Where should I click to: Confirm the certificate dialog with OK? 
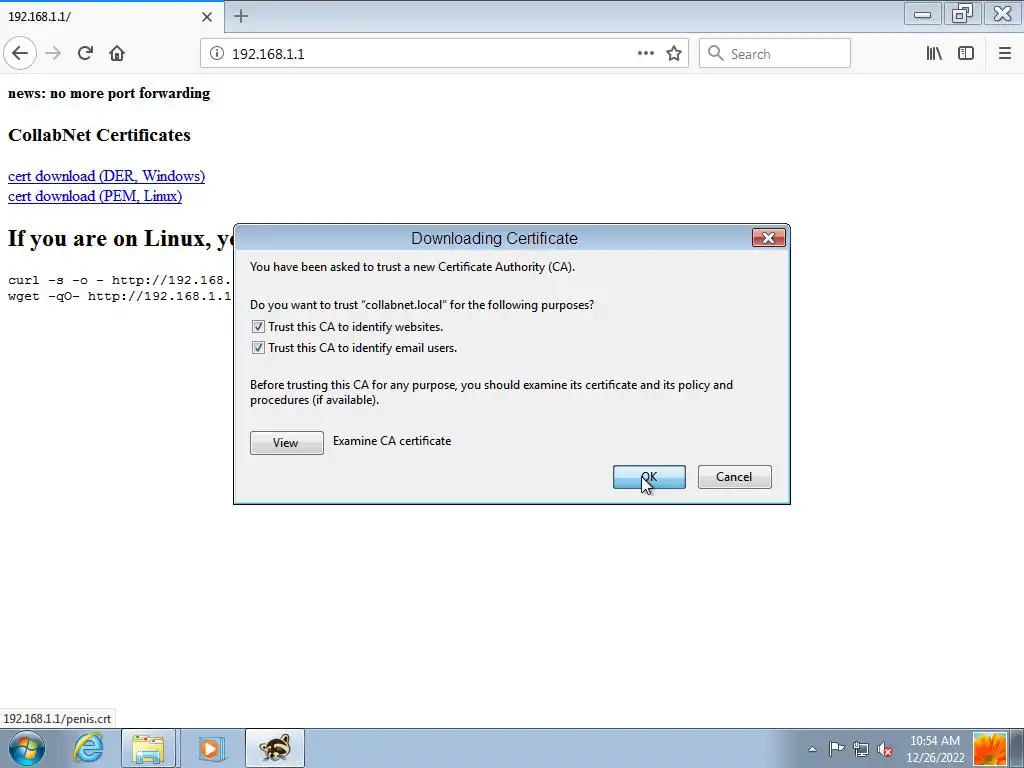649,477
